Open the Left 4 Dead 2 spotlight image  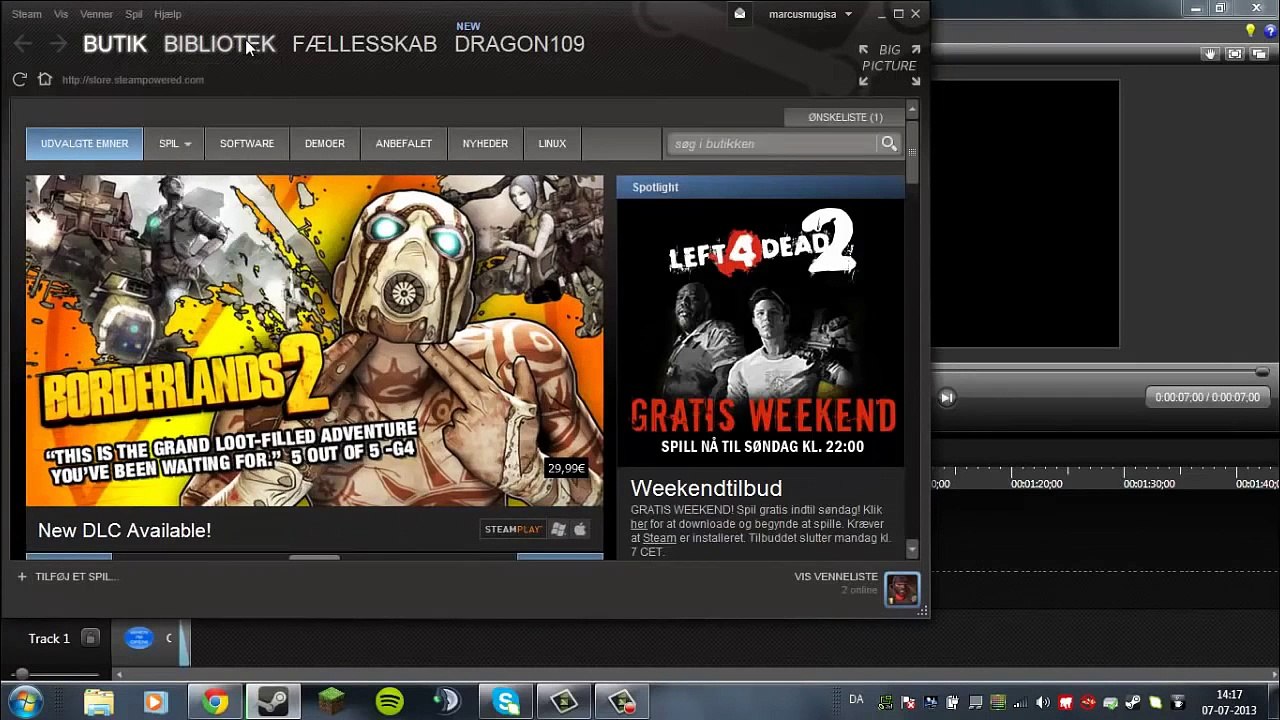761,332
